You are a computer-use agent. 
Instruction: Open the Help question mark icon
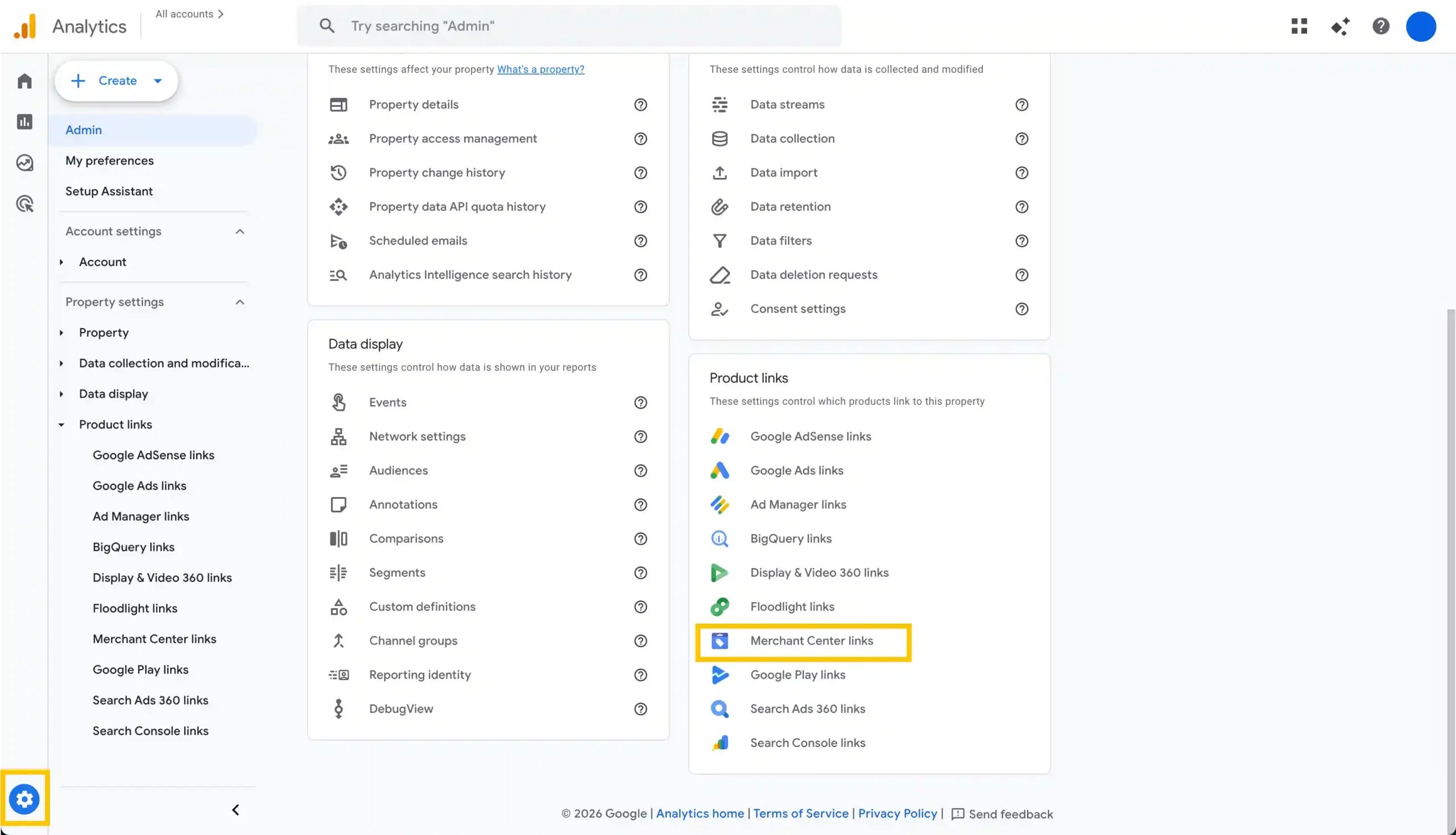(x=1381, y=26)
